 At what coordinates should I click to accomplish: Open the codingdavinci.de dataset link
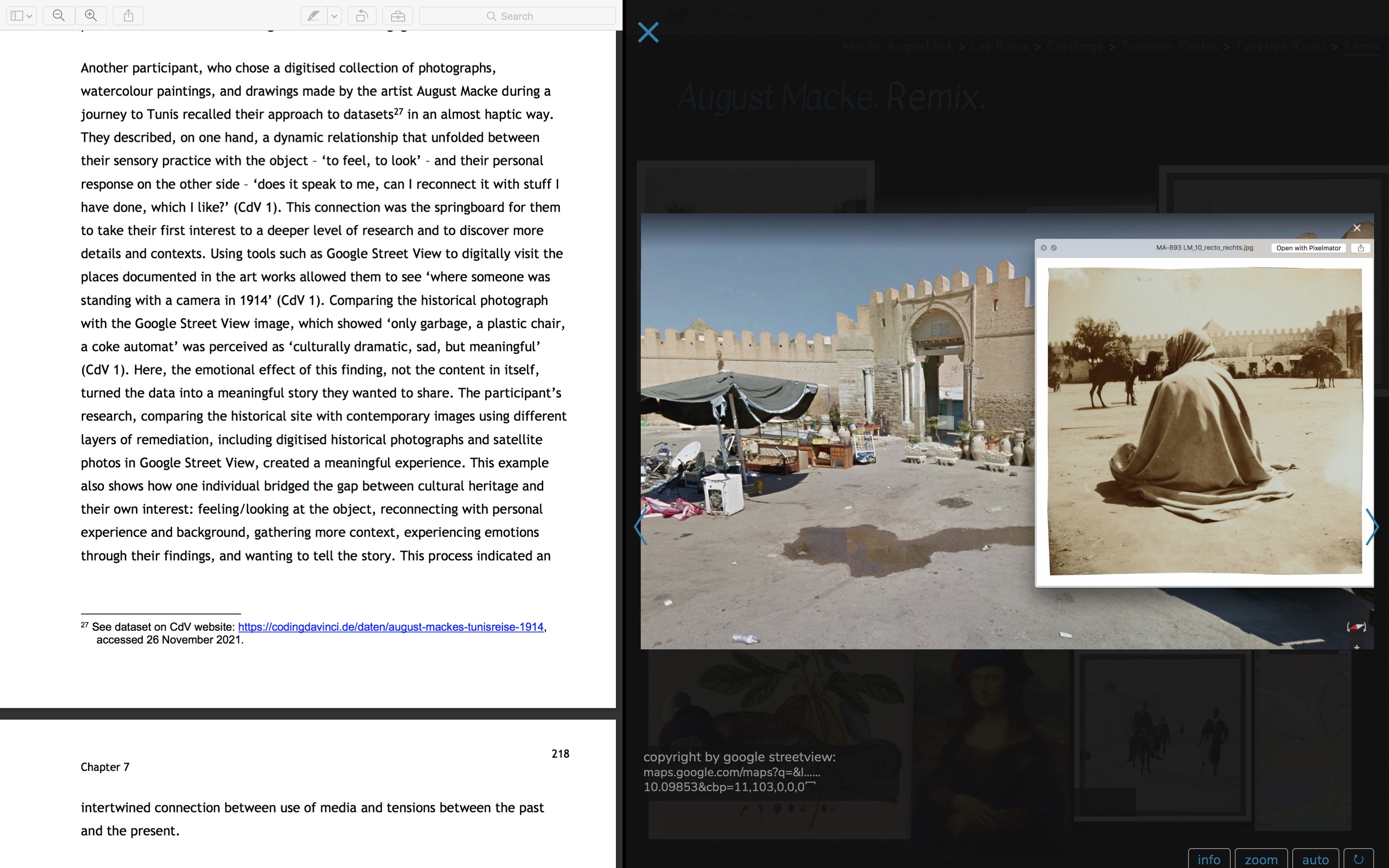coord(390,627)
